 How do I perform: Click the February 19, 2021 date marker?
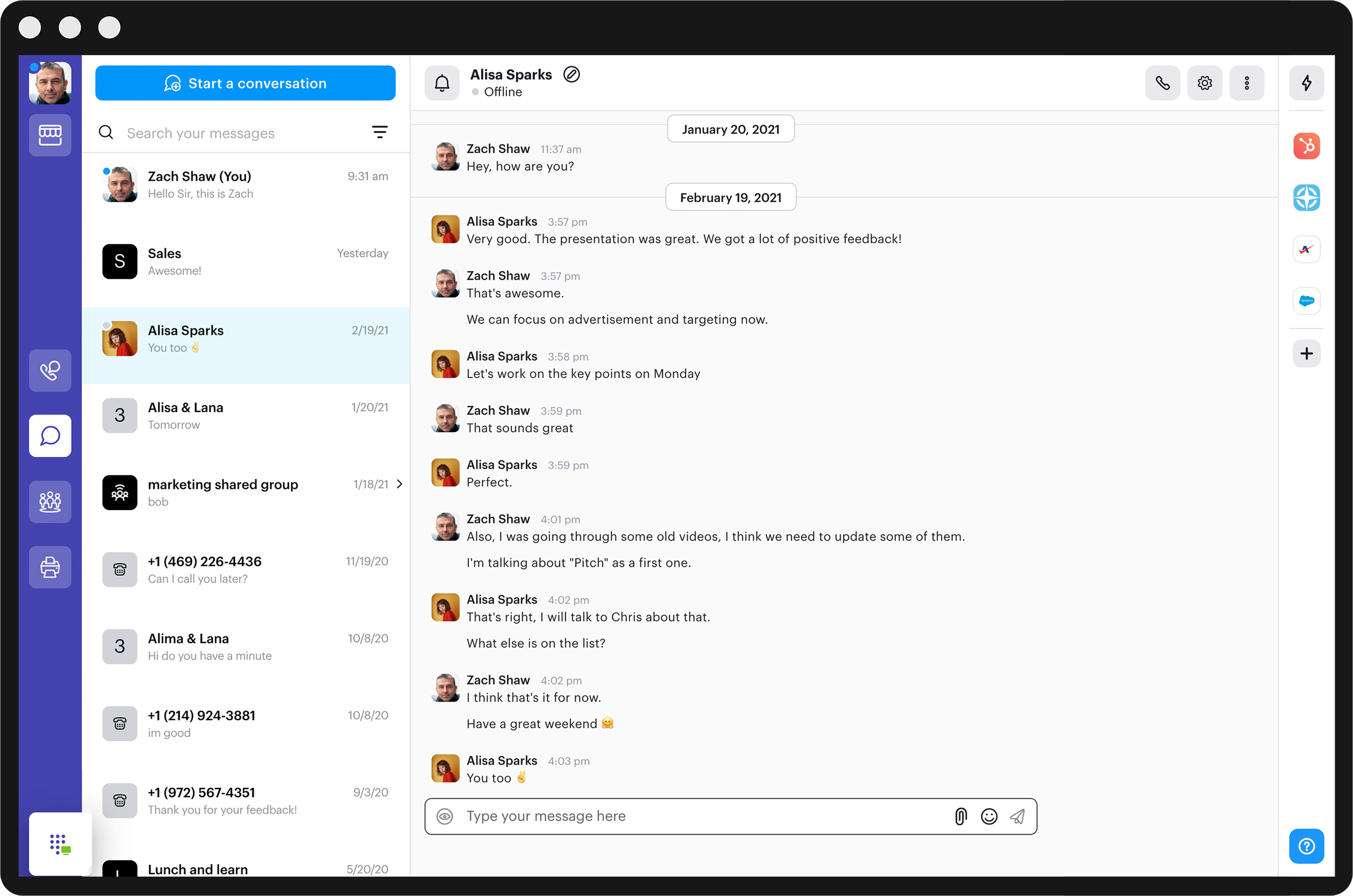[x=731, y=198]
